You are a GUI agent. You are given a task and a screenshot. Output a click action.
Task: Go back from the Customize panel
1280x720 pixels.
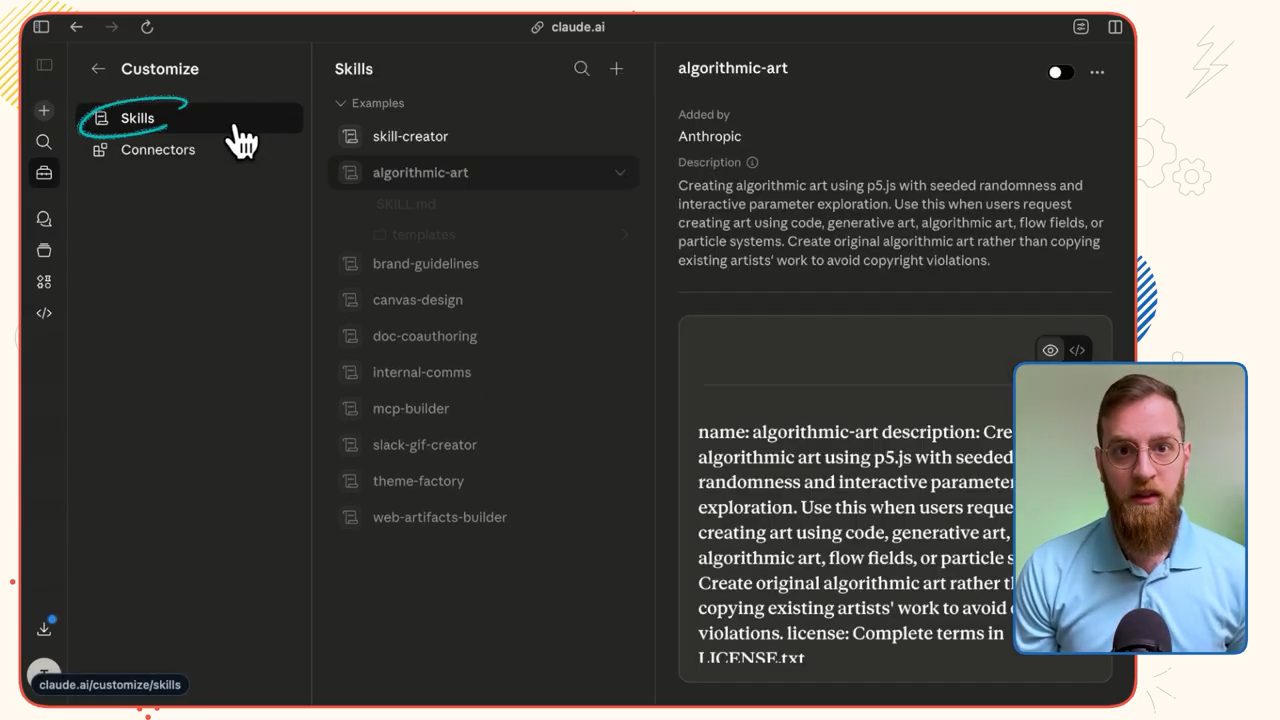[x=98, y=69]
